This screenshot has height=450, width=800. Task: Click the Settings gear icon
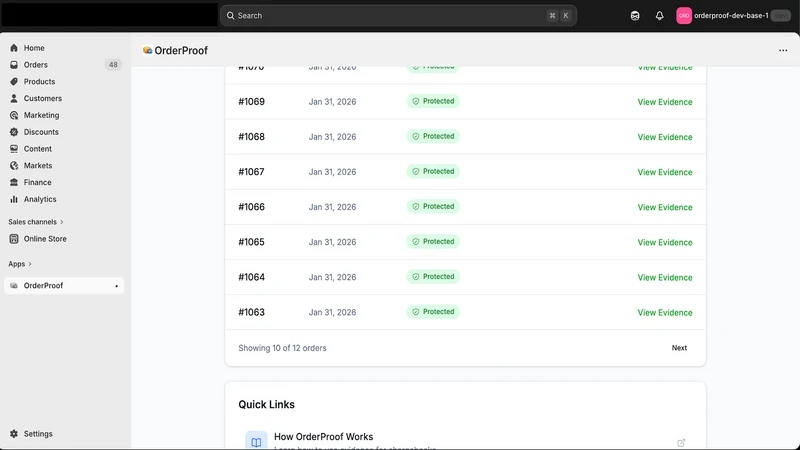(x=14, y=434)
